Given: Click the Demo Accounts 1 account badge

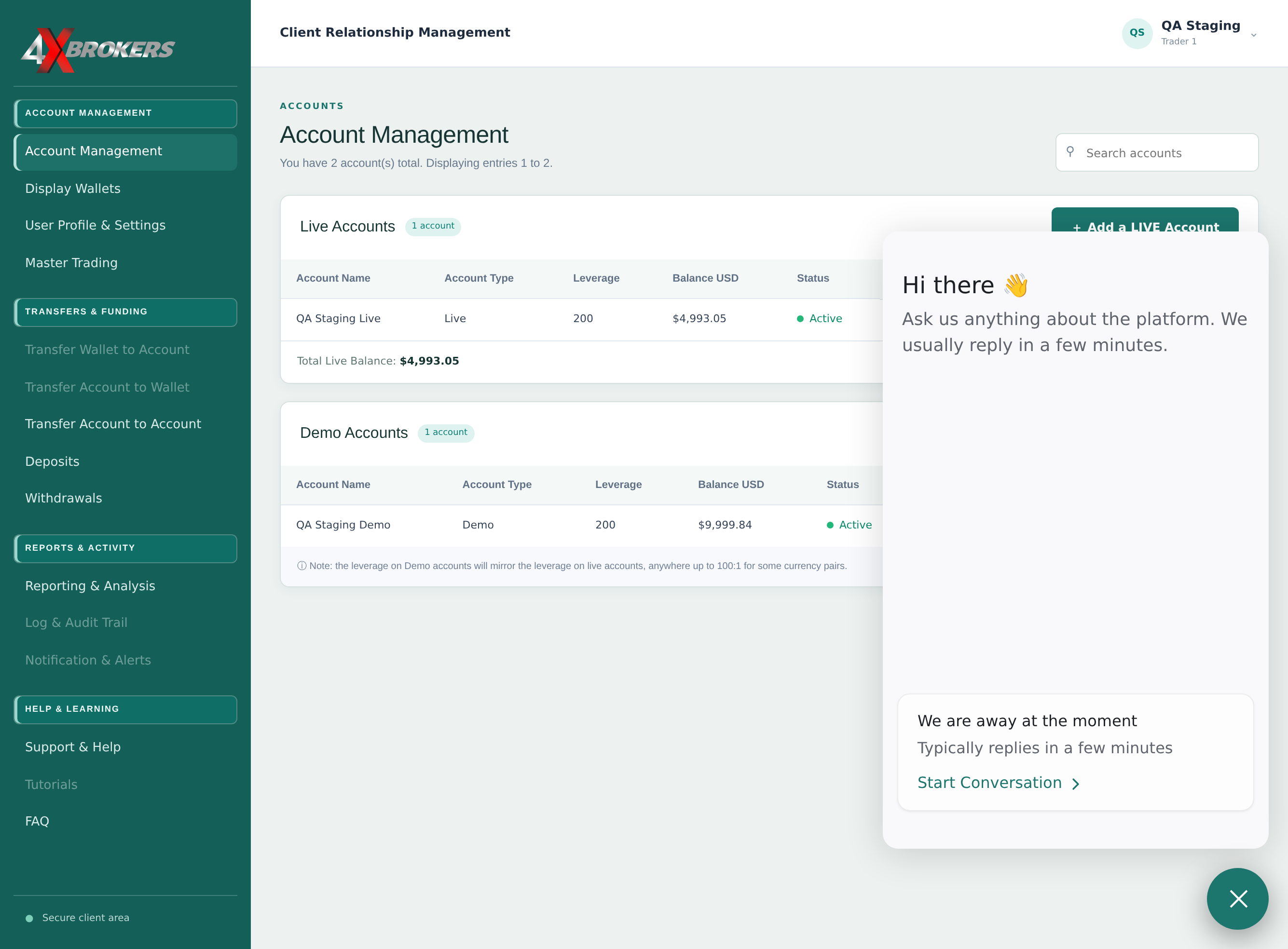Looking at the screenshot, I should (445, 433).
